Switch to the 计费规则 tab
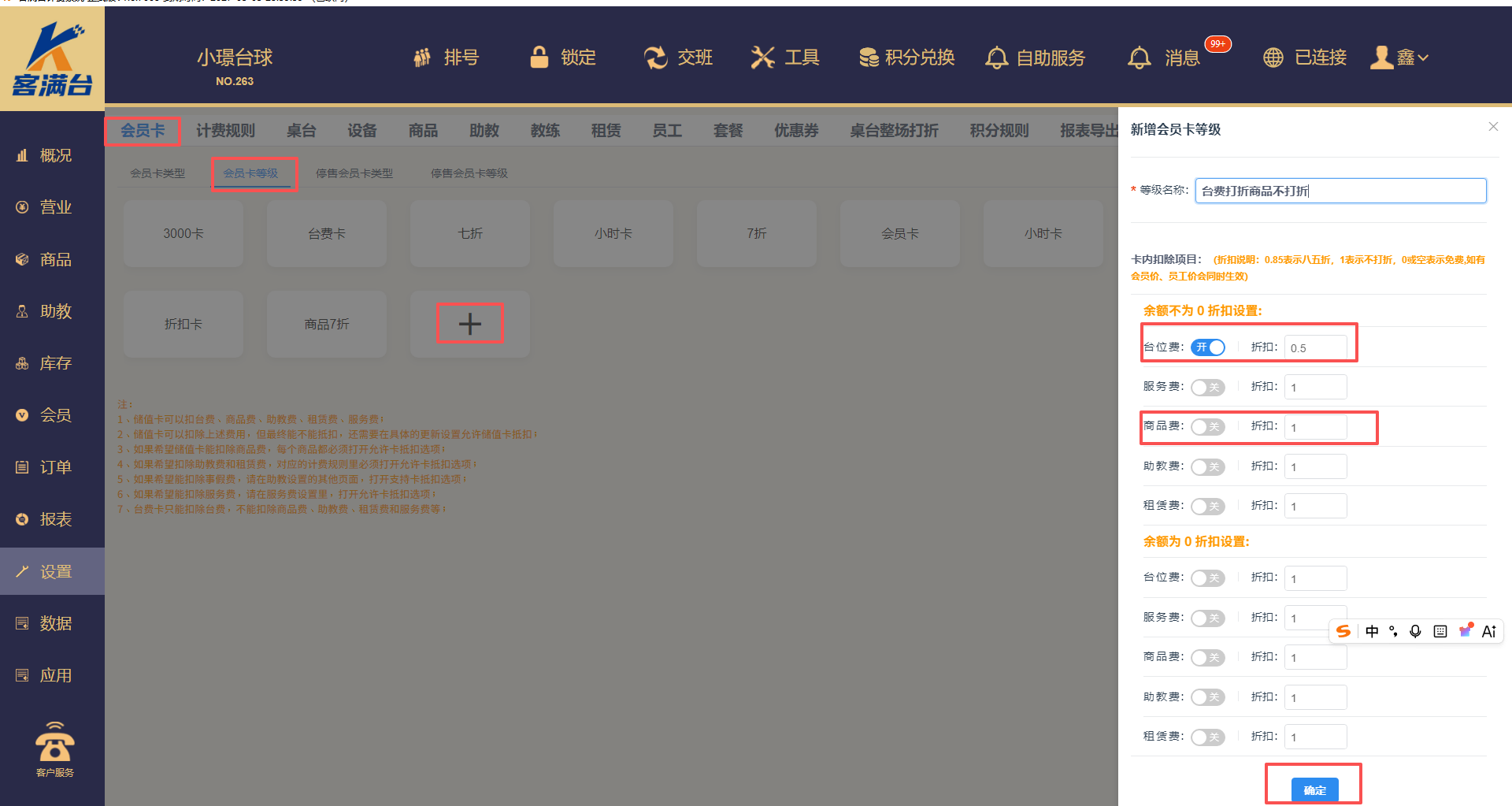This screenshot has height=806, width=1512. pos(225,131)
